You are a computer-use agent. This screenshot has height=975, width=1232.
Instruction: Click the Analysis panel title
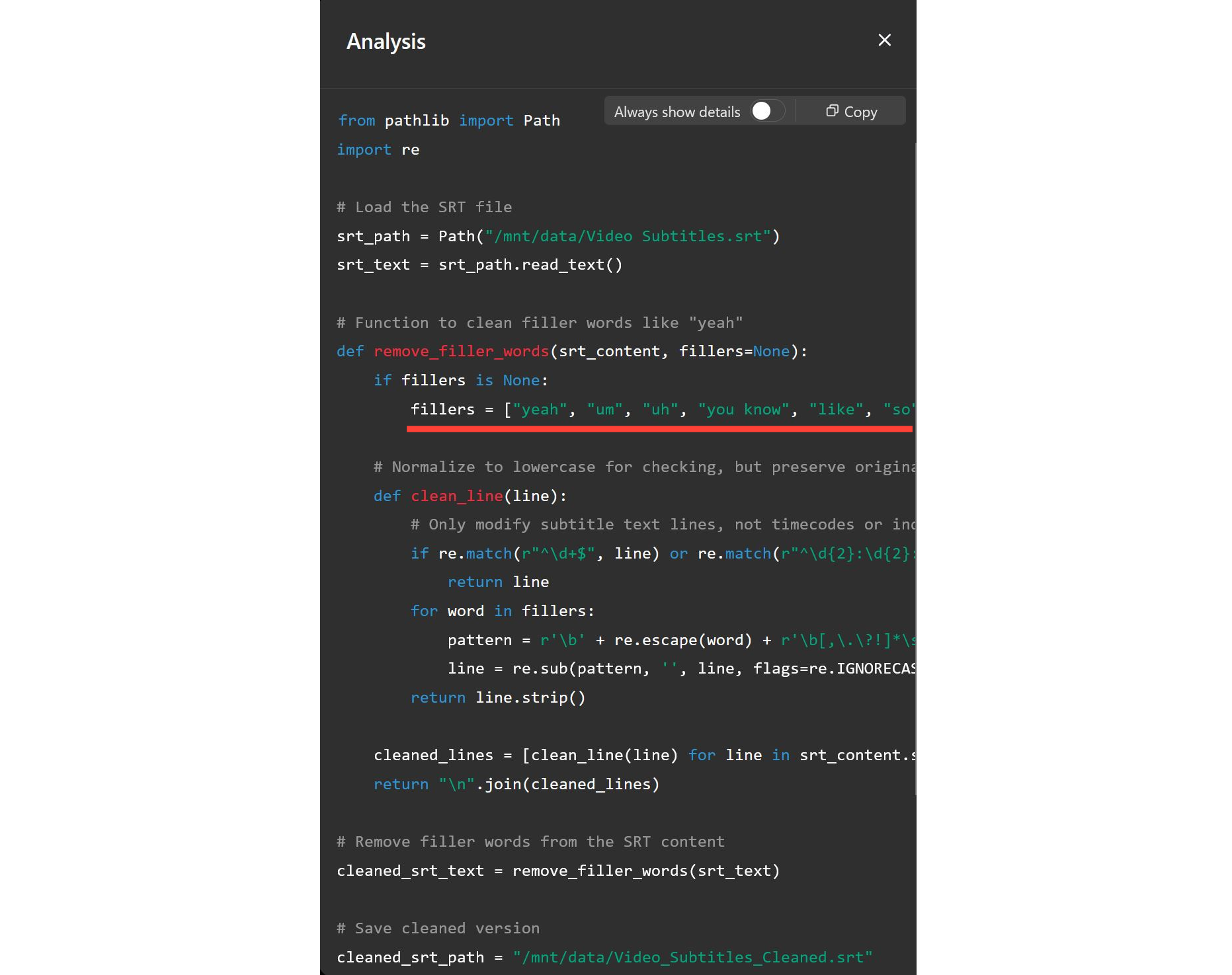tap(386, 41)
